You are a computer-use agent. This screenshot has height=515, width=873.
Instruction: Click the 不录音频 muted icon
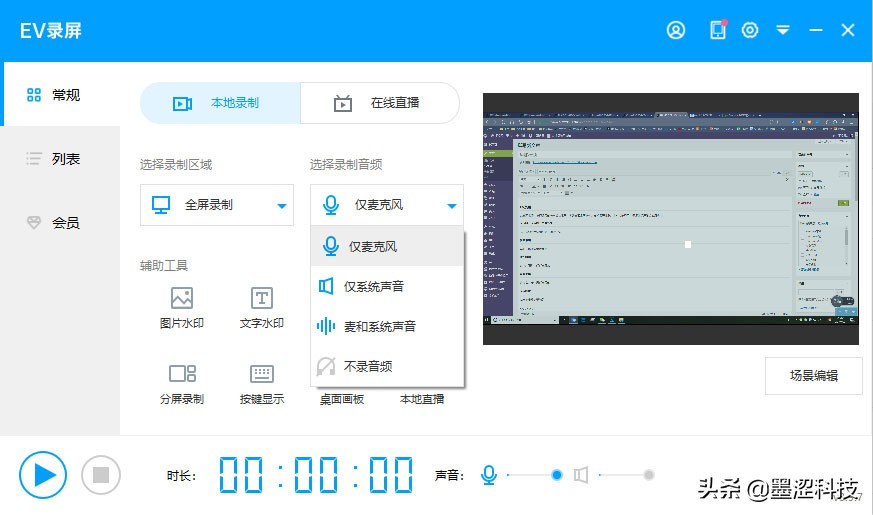pyautogui.click(x=326, y=366)
